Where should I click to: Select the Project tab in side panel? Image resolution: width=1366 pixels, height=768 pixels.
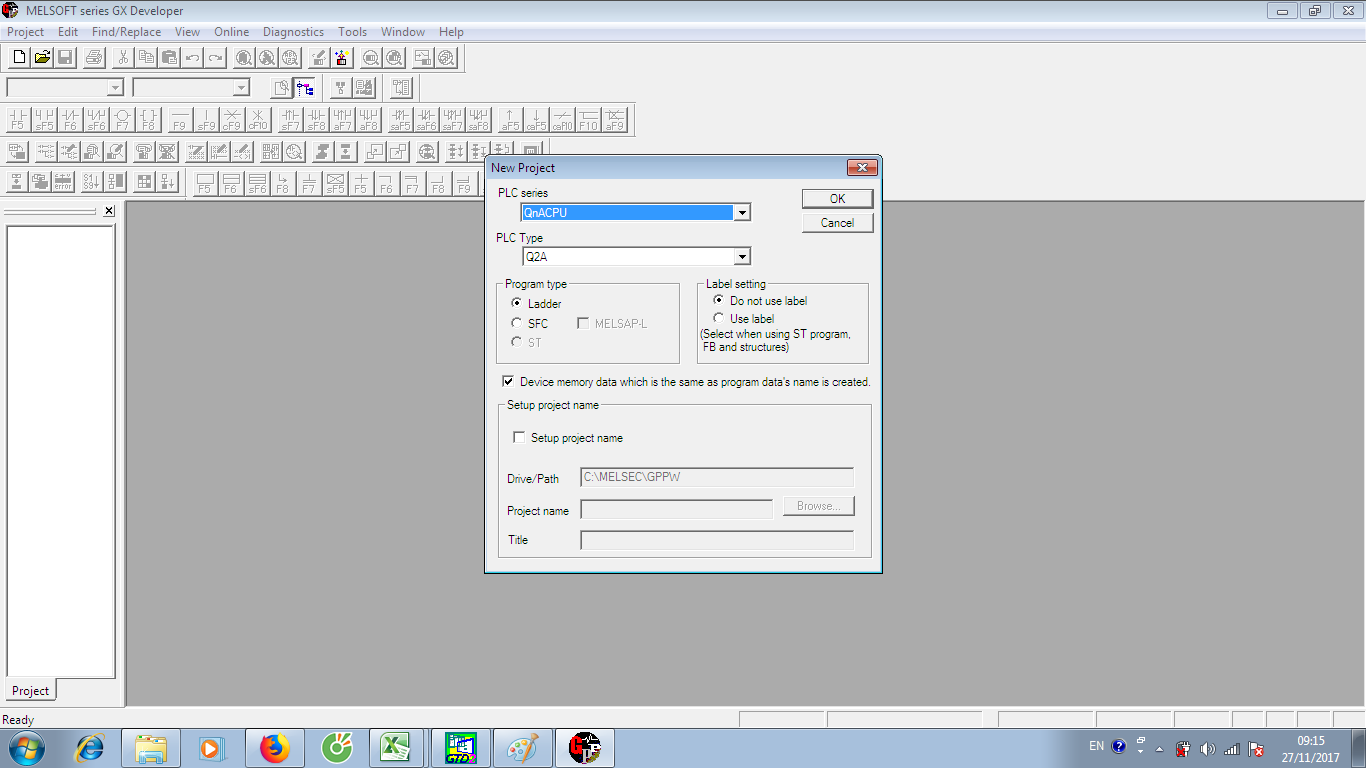click(x=30, y=691)
